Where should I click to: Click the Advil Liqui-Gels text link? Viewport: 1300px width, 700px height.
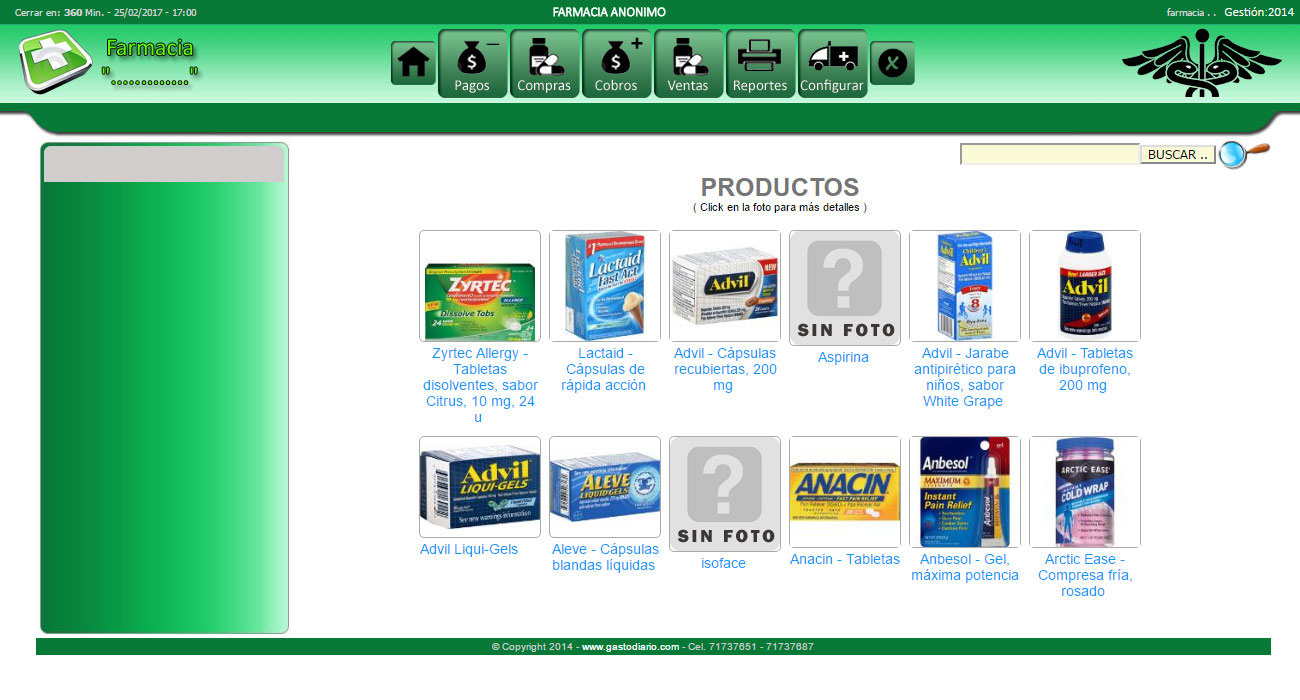469,549
